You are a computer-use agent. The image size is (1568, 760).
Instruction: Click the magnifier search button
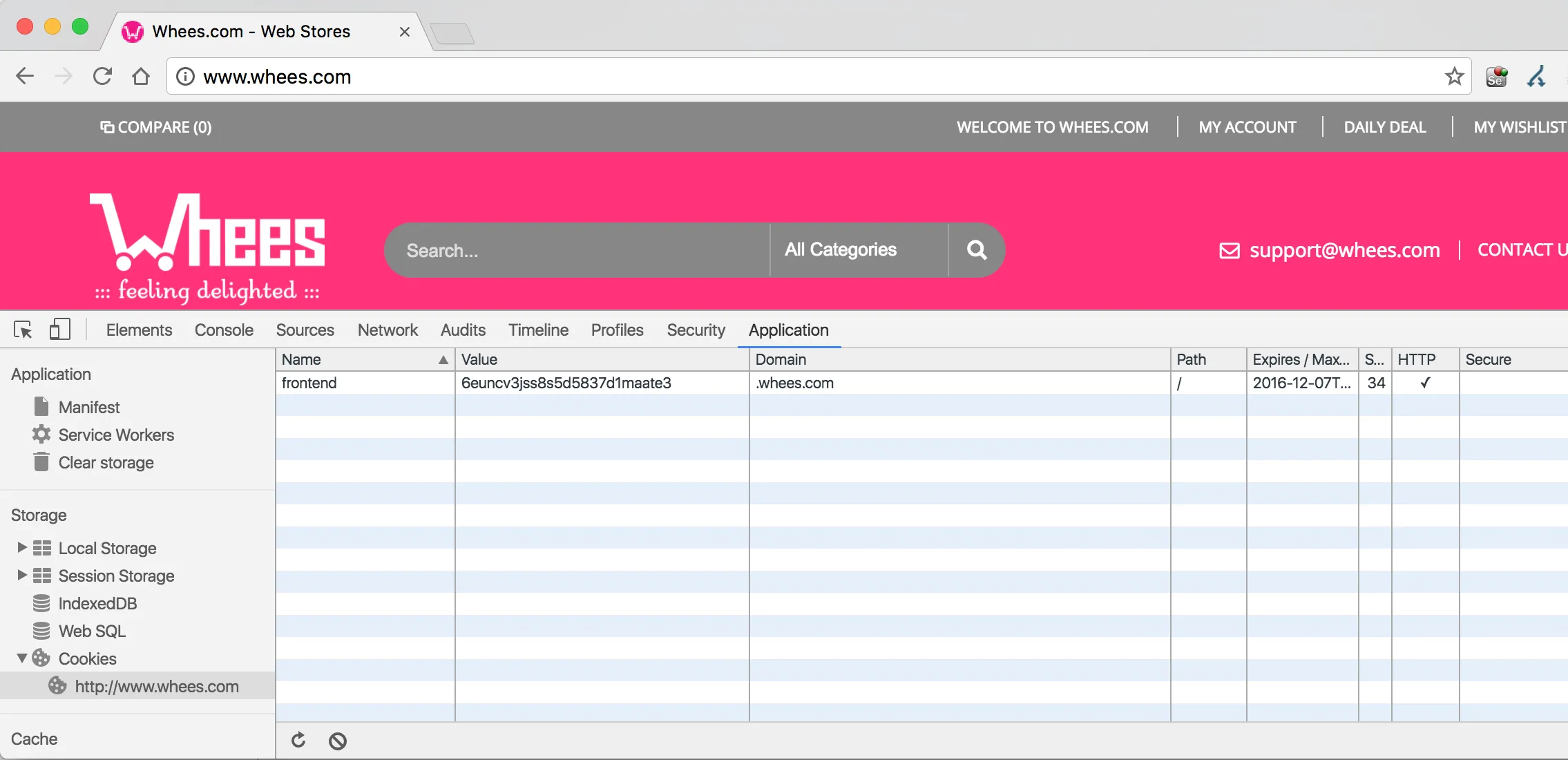pyautogui.click(x=976, y=250)
